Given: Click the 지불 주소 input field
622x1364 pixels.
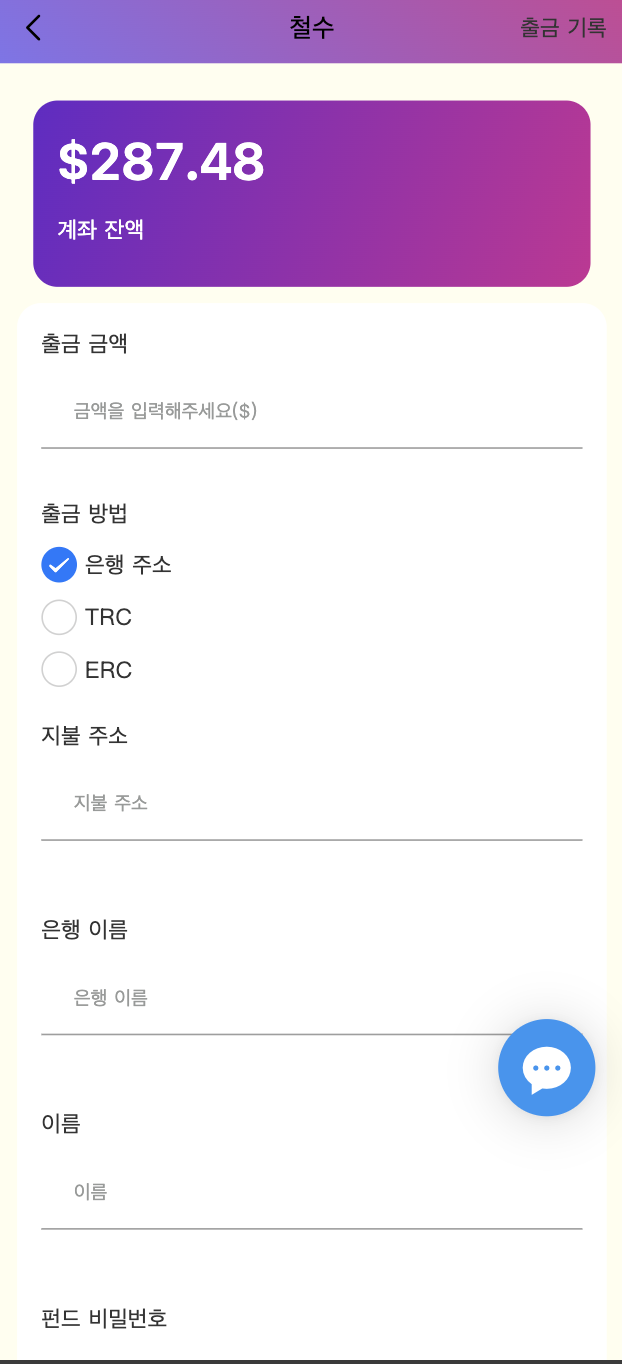Looking at the screenshot, I should click(311, 803).
